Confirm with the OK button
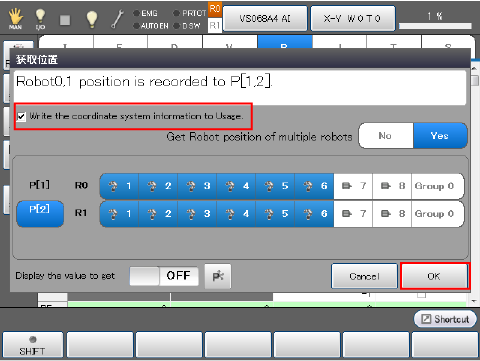 [x=434, y=276]
